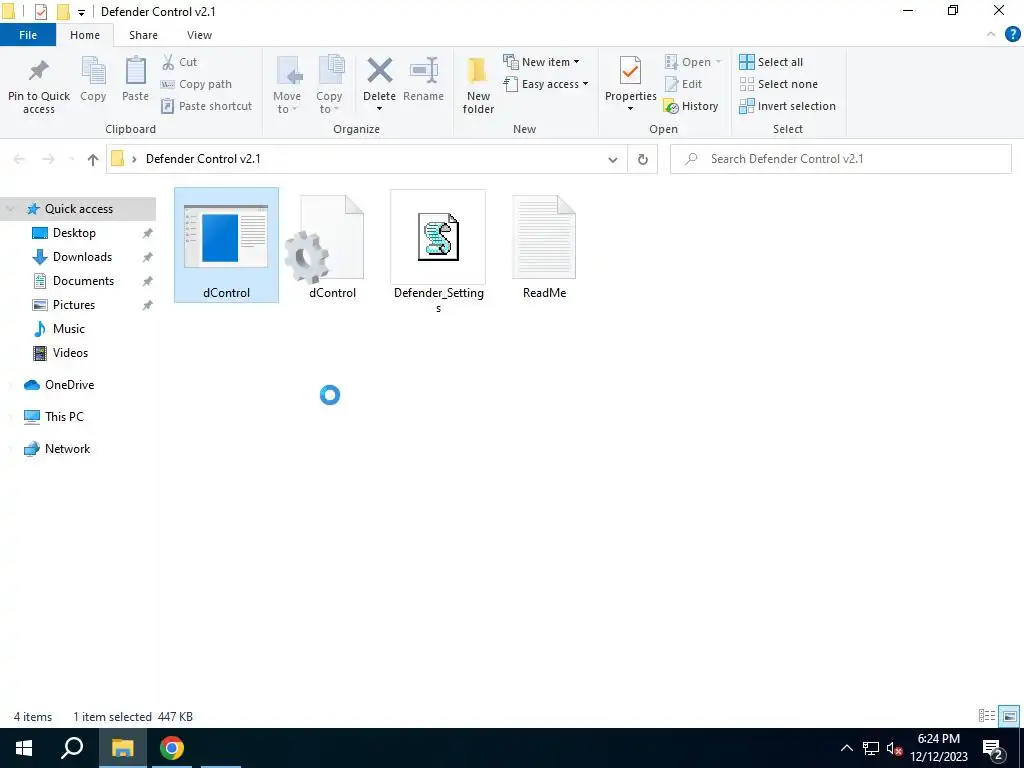
Task: Click Copy path in Clipboard group
Action: 197,84
